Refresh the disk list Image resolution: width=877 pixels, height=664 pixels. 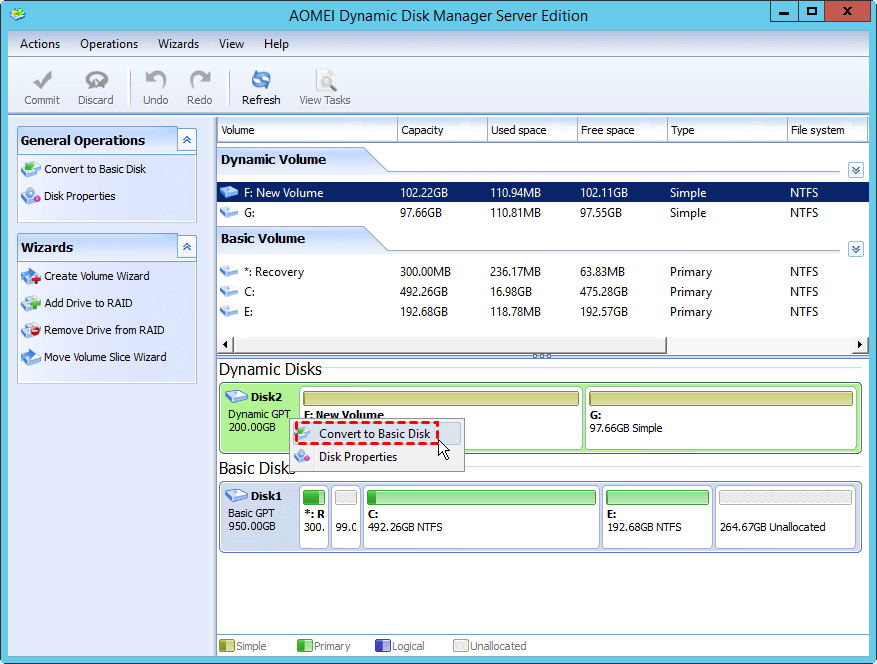tap(261, 87)
